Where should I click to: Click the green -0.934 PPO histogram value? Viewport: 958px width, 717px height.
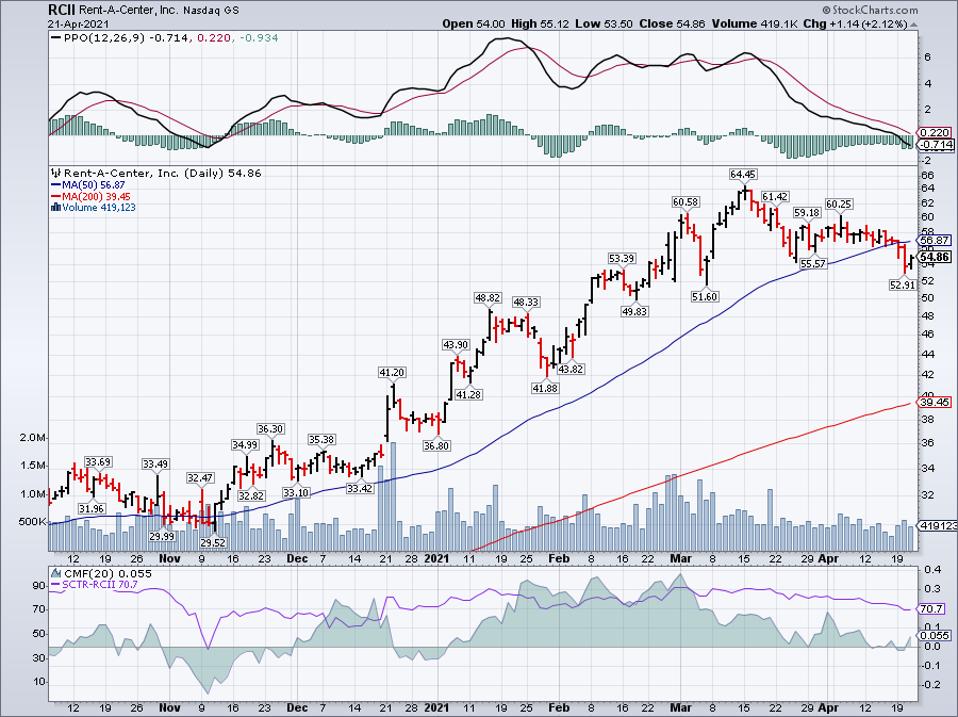[259, 38]
